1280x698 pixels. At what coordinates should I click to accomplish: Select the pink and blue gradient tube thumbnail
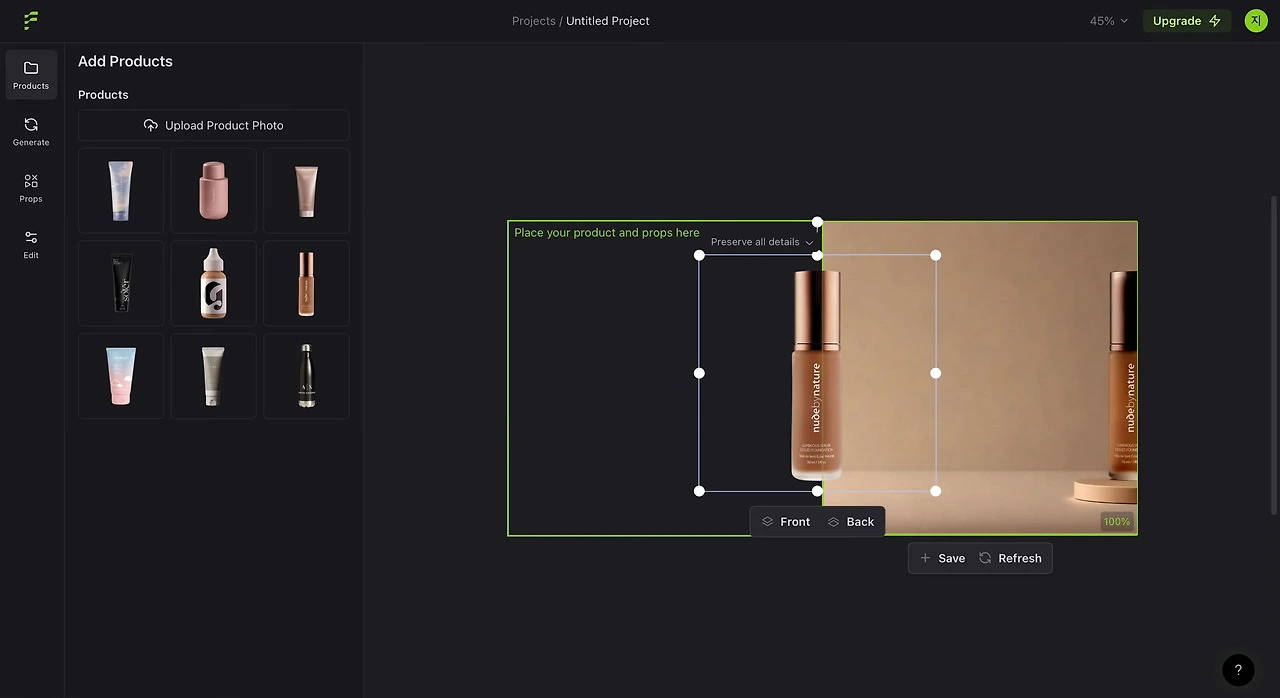tap(121, 376)
